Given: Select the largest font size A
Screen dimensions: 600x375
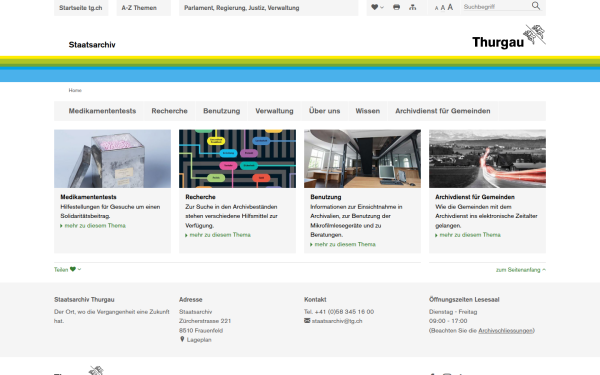Looking at the screenshot, I should [450, 7].
